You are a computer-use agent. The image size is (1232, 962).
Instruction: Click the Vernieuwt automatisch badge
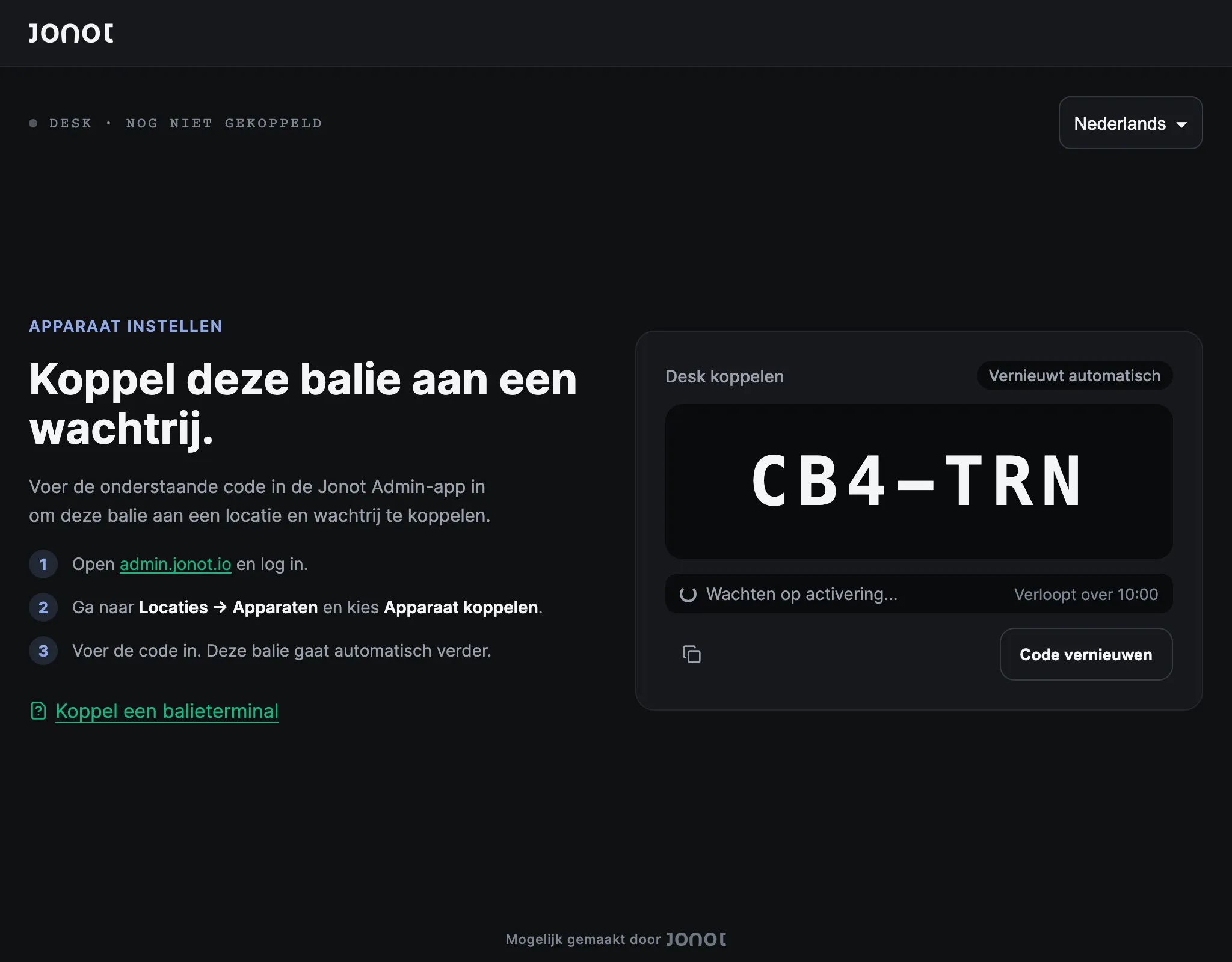click(1074, 376)
